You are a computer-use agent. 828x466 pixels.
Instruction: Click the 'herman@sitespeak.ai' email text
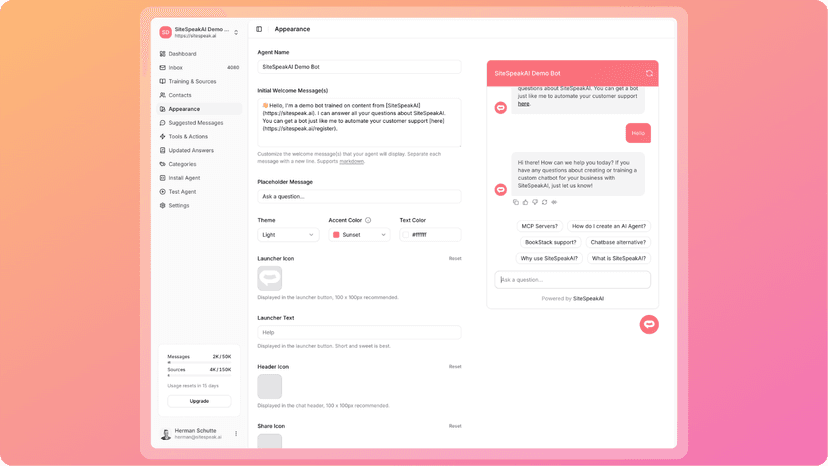click(198, 437)
